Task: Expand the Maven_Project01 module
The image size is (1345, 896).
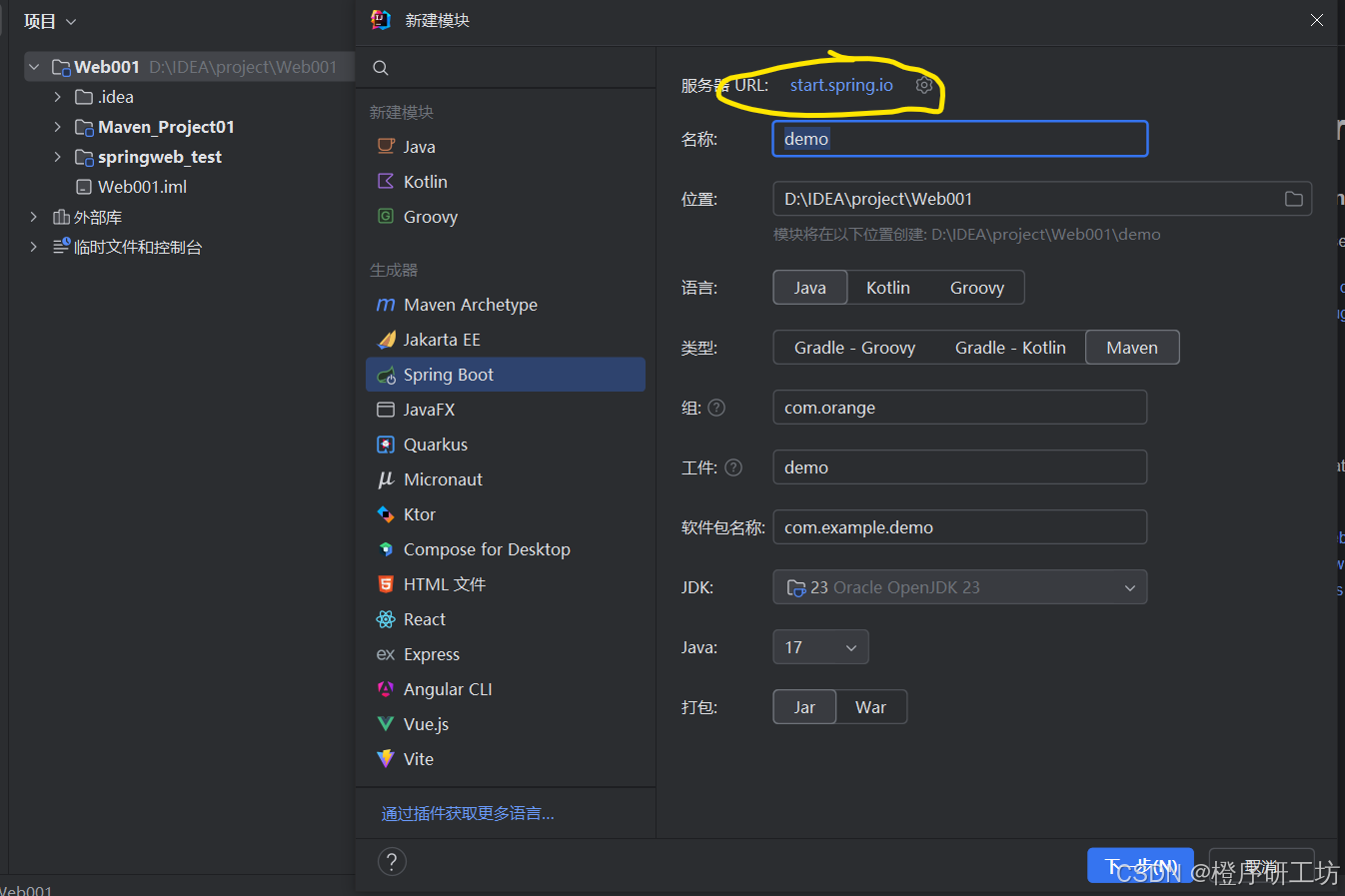Action: click(x=58, y=127)
